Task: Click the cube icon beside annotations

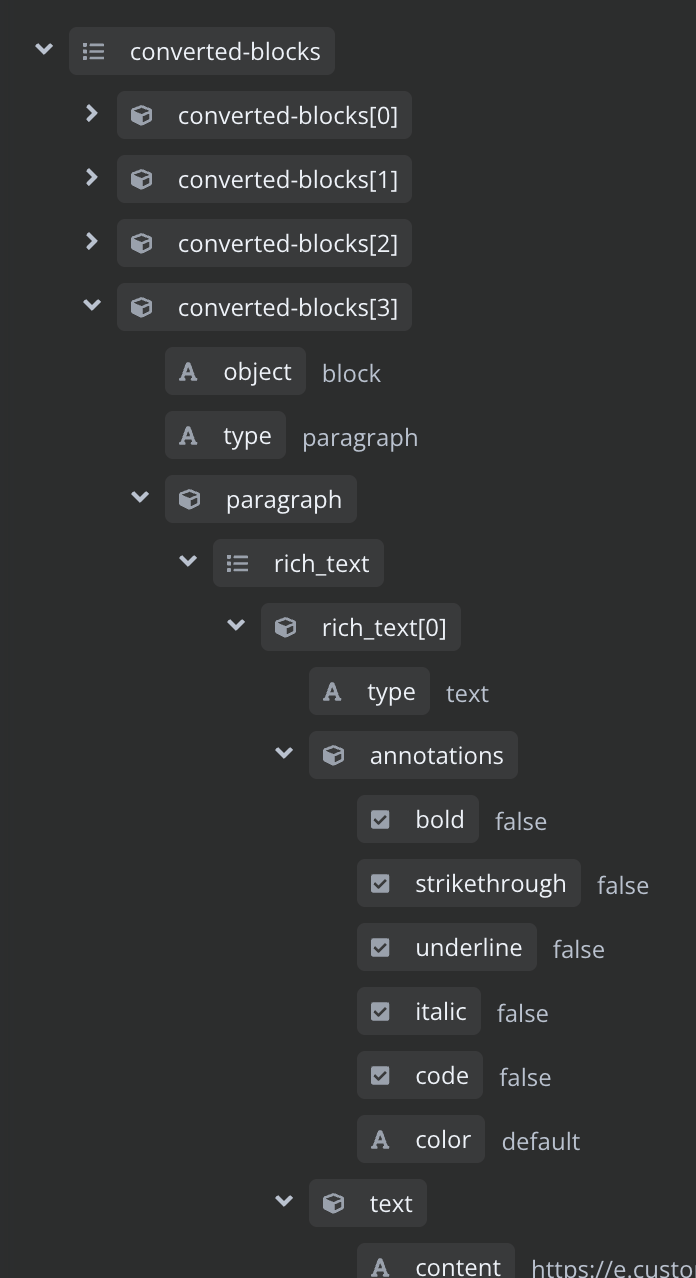Action: pyautogui.click(x=333, y=755)
